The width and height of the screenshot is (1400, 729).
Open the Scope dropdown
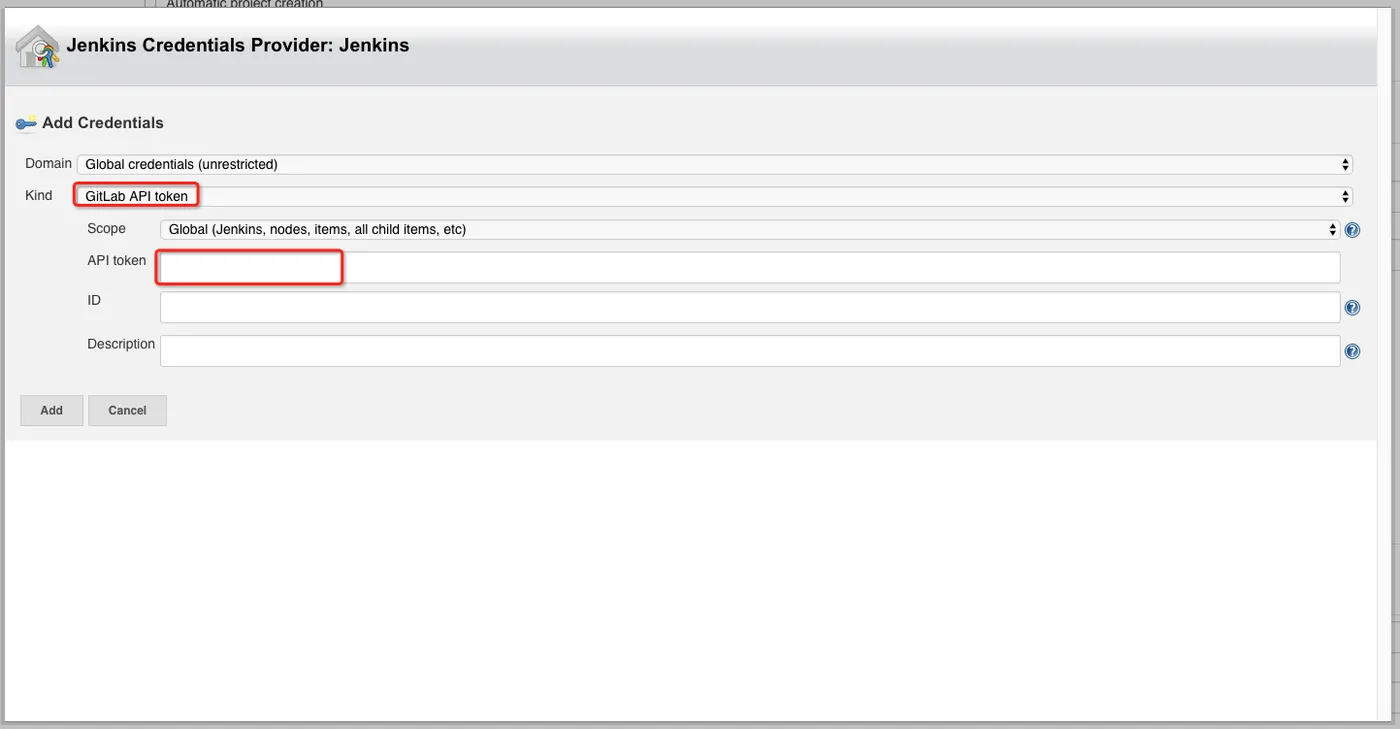coord(750,229)
